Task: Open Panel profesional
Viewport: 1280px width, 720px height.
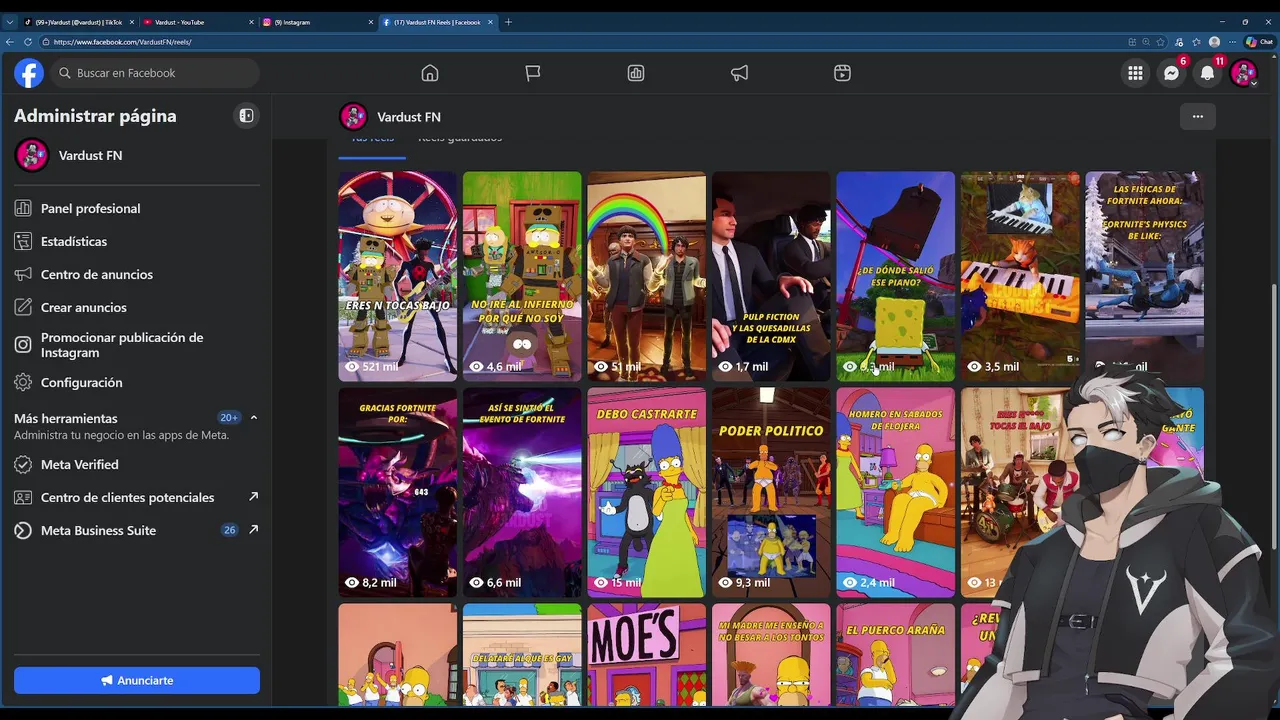Action: click(137, 208)
